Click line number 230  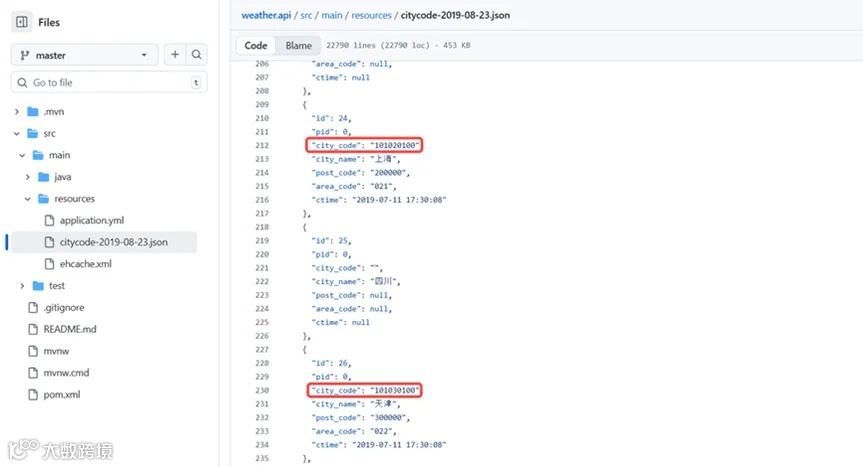[262, 390]
